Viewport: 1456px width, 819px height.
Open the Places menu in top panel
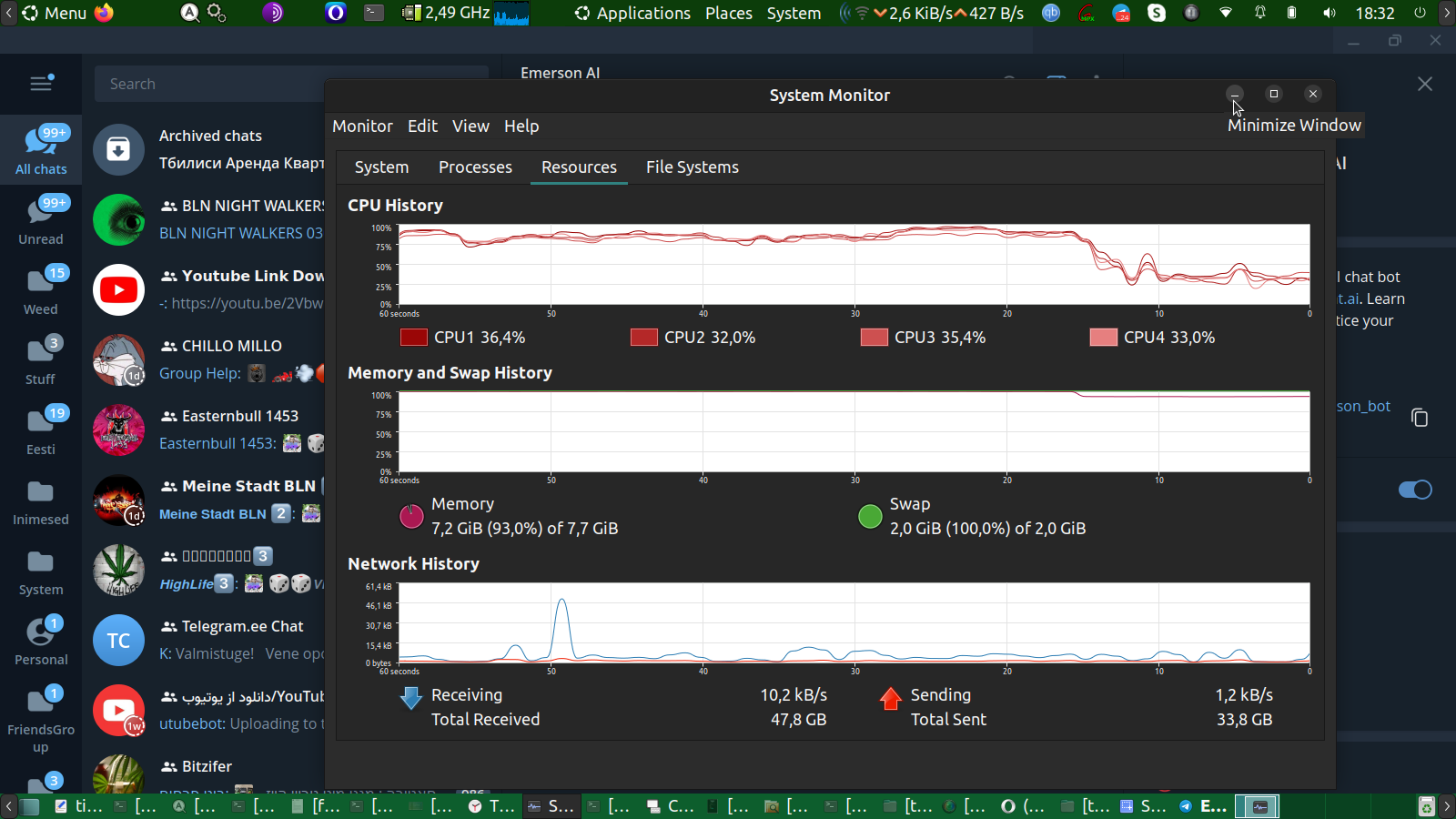tap(729, 13)
